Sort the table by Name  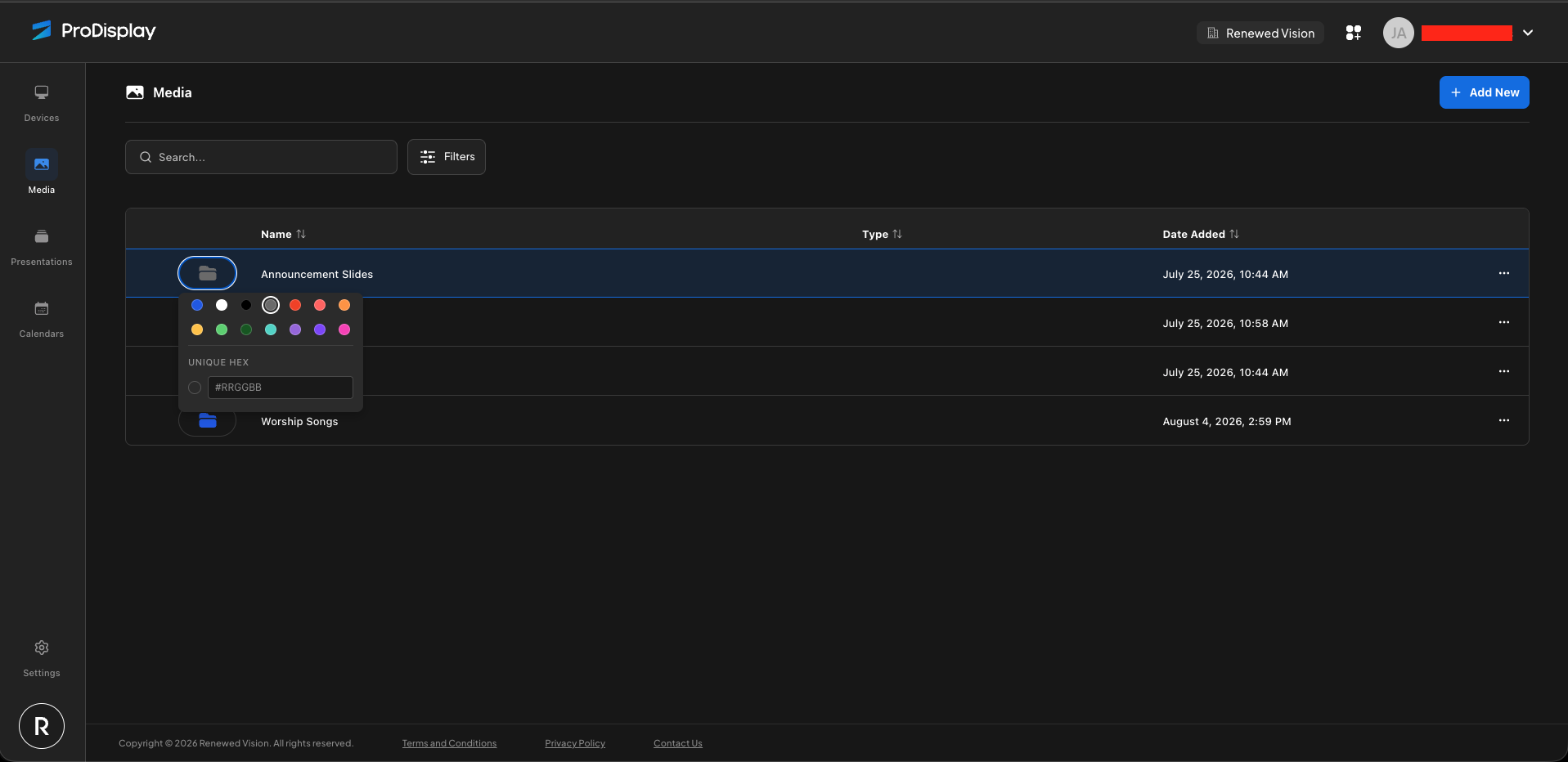283,234
